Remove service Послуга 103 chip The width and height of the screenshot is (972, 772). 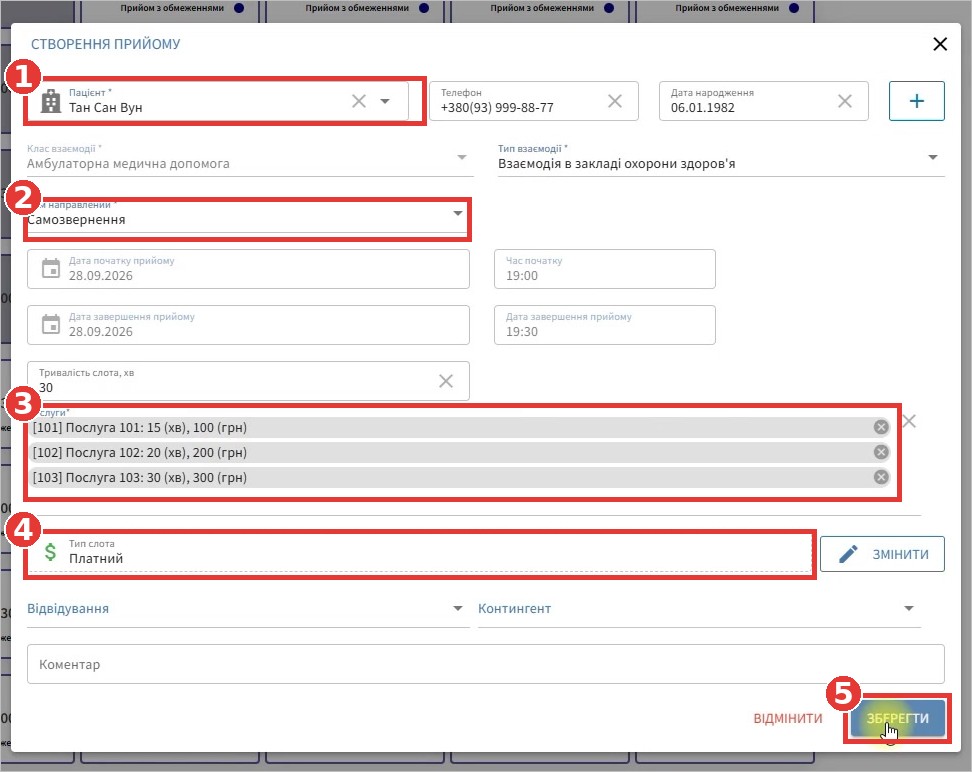881,477
